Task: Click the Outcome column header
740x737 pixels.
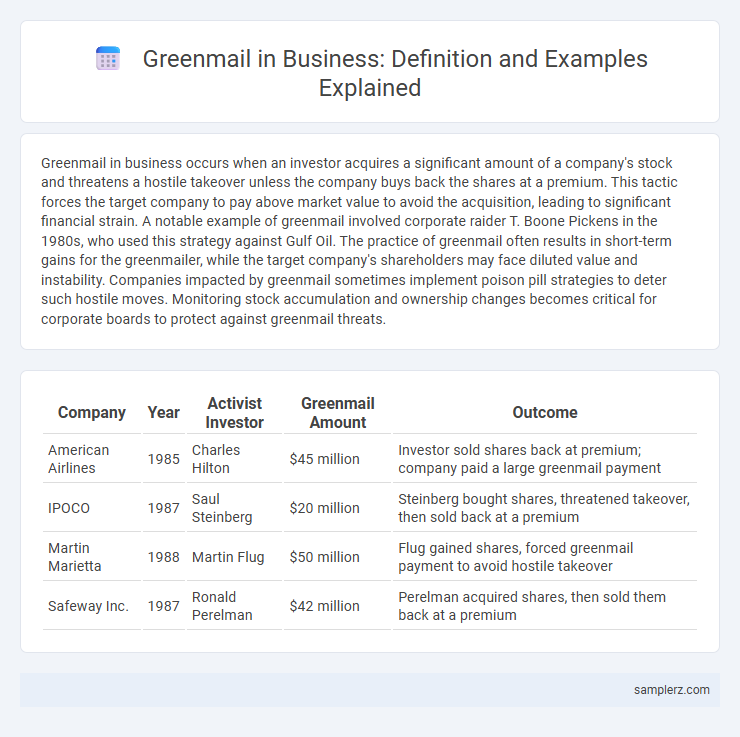Action: click(x=545, y=412)
